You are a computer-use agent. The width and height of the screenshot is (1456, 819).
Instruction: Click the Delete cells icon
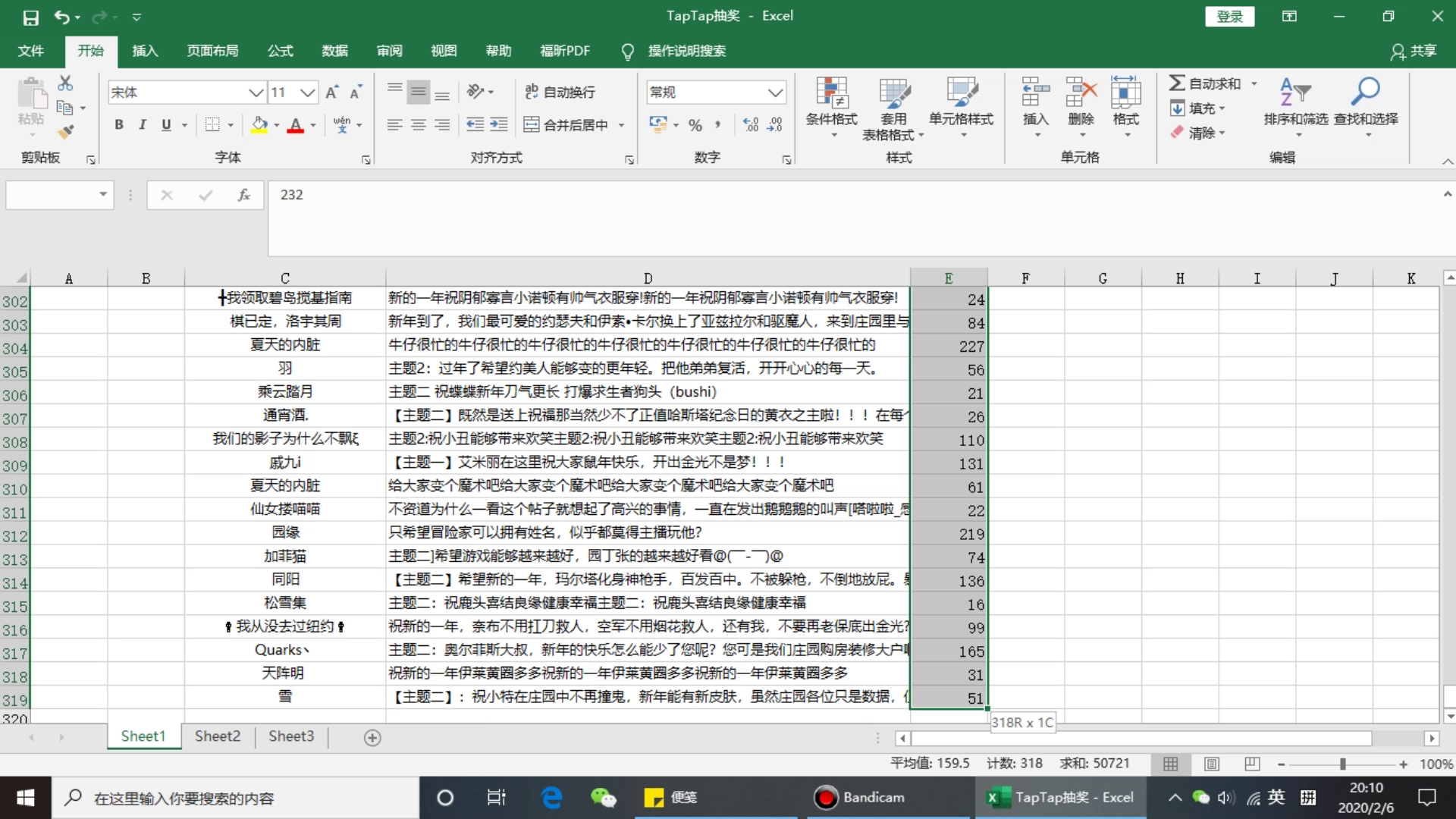[x=1081, y=93]
